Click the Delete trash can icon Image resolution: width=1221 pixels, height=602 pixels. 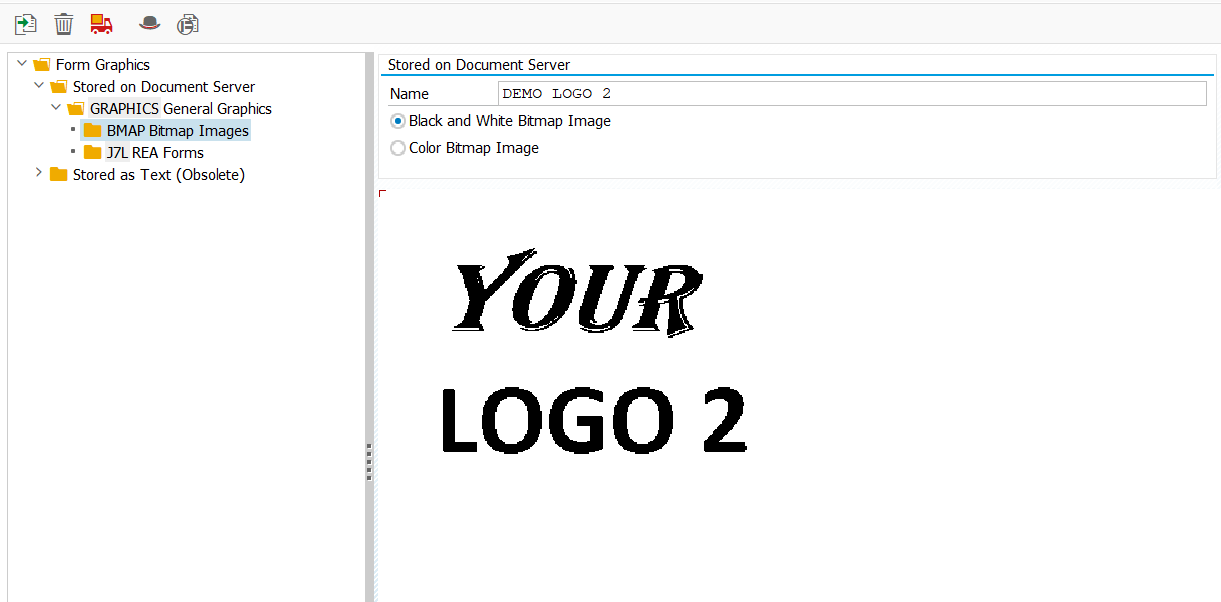click(63, 23)
